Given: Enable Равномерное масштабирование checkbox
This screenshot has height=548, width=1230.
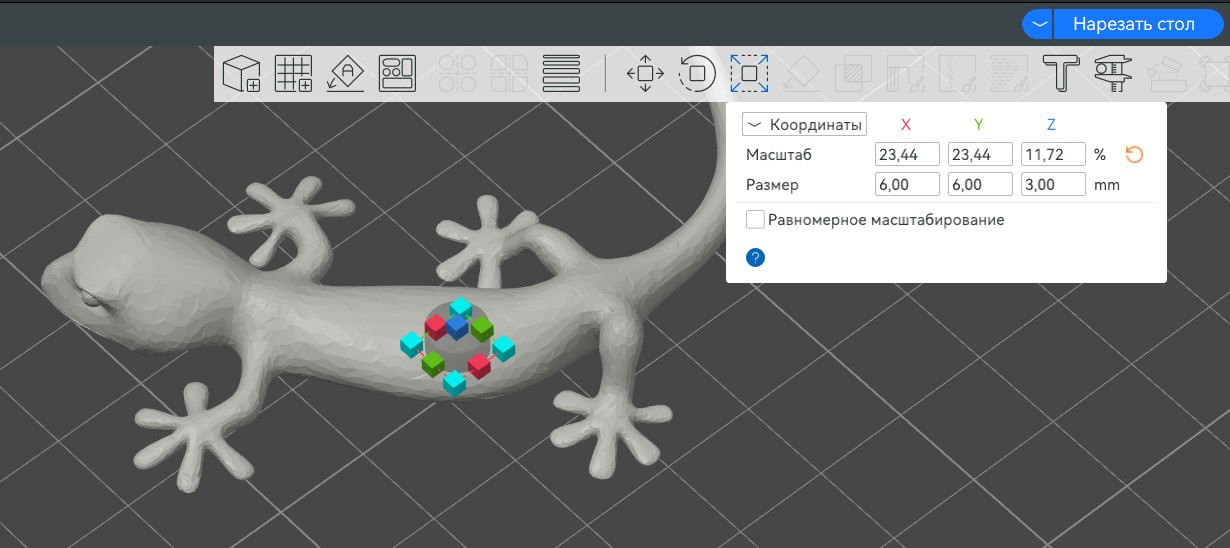Looking at the screenshot, I should coord(756,219).
